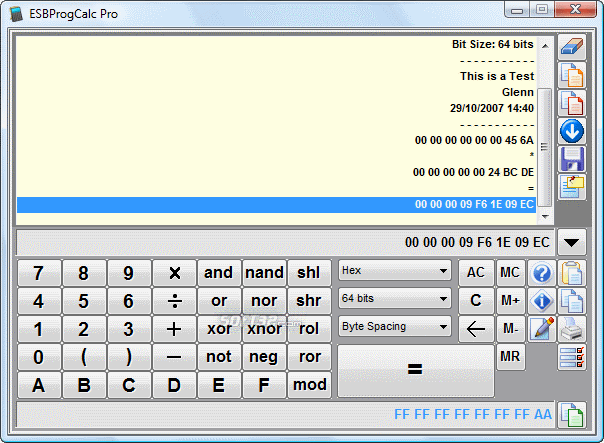This screenshot has height=443, width=604.
Task: Click the green copy icon beside memory display
Action: (572, 415)
